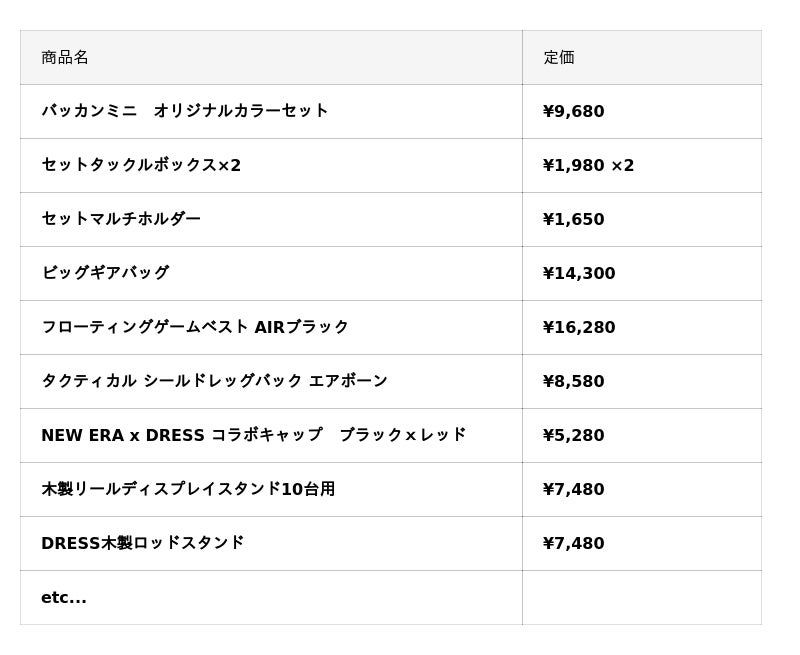Select the セットマルチホルダー product name

click(x=121, y=219)
